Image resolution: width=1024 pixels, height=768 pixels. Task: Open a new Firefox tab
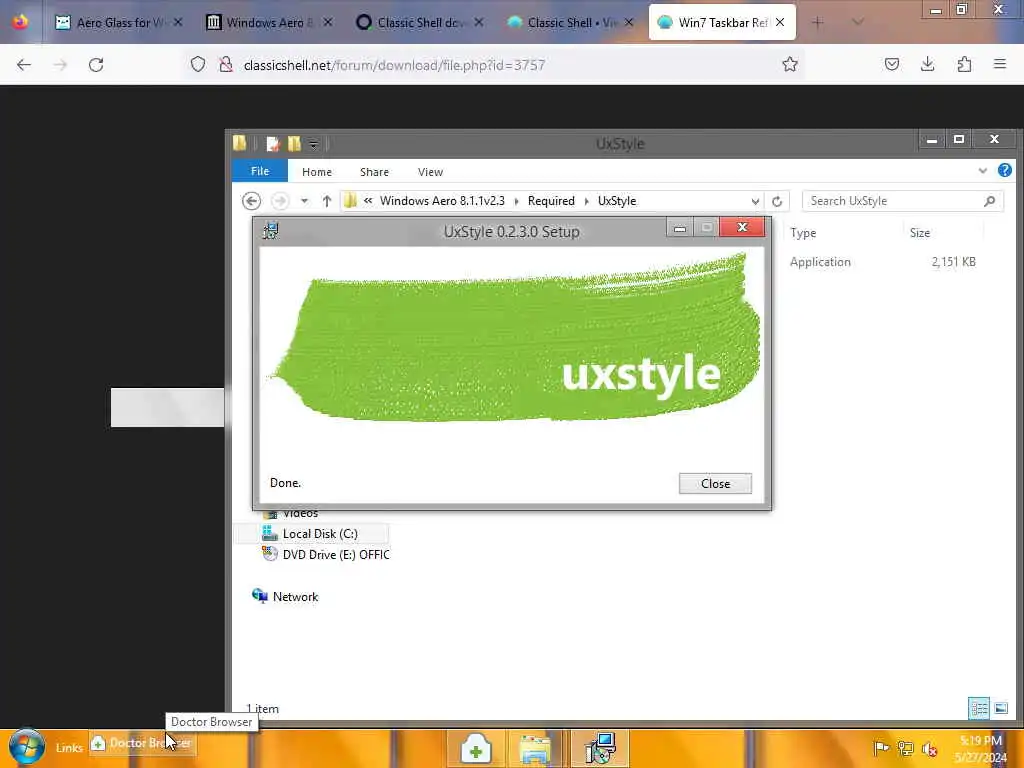[x=817, y=22]
